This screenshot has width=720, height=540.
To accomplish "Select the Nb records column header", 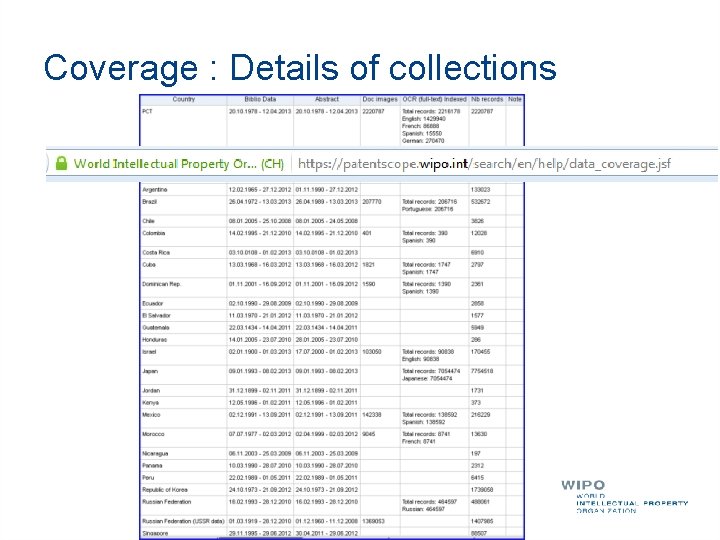I will click(x=487, y=99).
